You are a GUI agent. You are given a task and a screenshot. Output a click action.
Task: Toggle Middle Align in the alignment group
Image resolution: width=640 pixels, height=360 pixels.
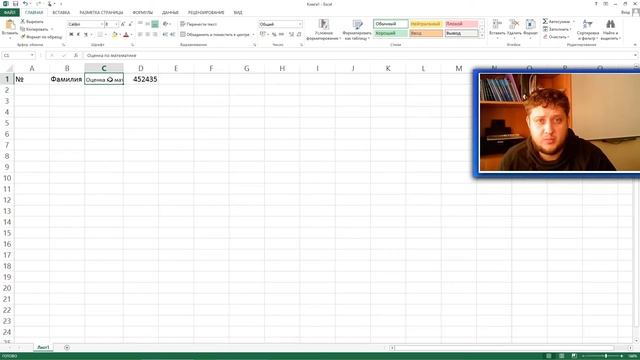(147, 24)
